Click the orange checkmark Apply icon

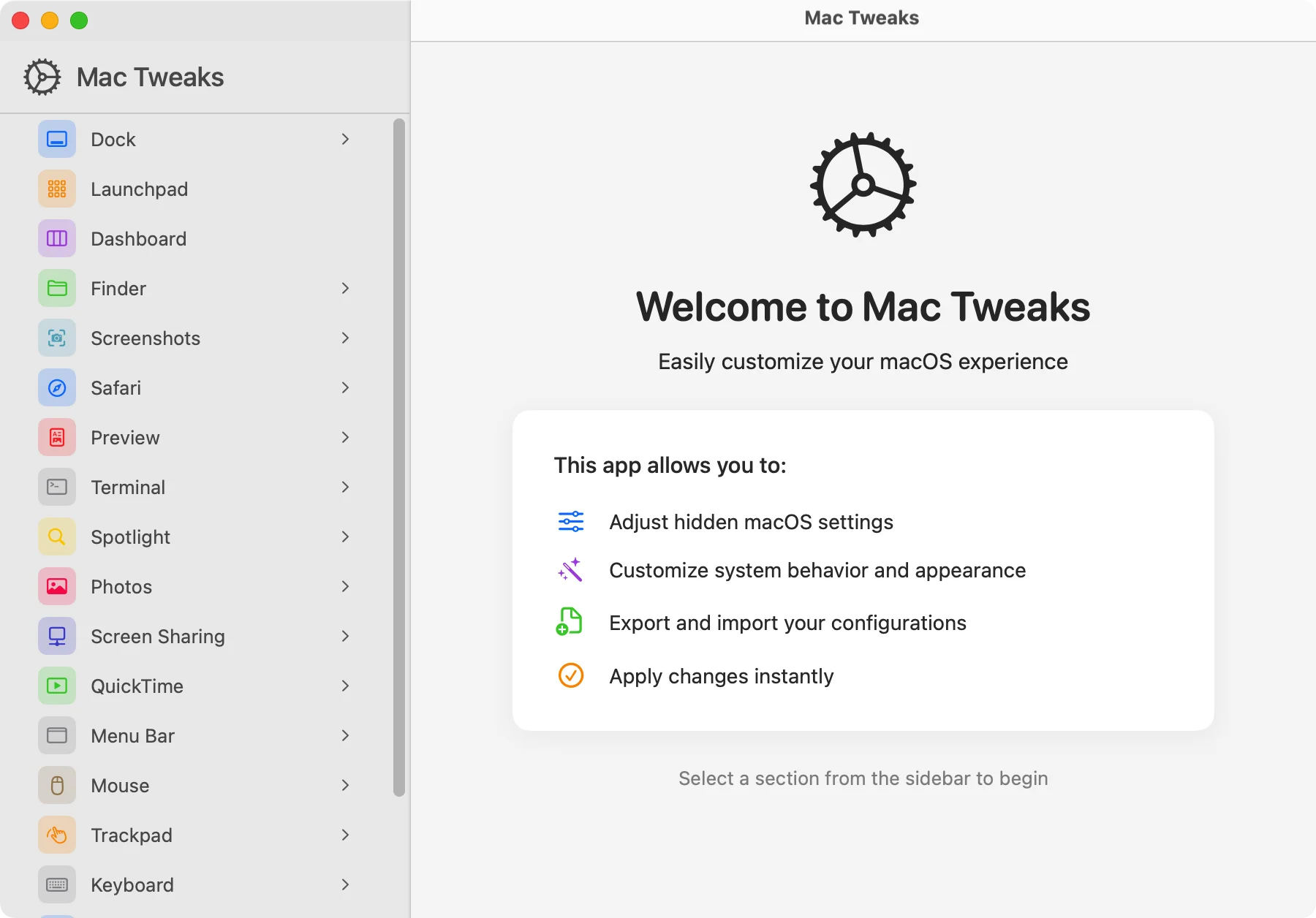(x=571, y=675)
